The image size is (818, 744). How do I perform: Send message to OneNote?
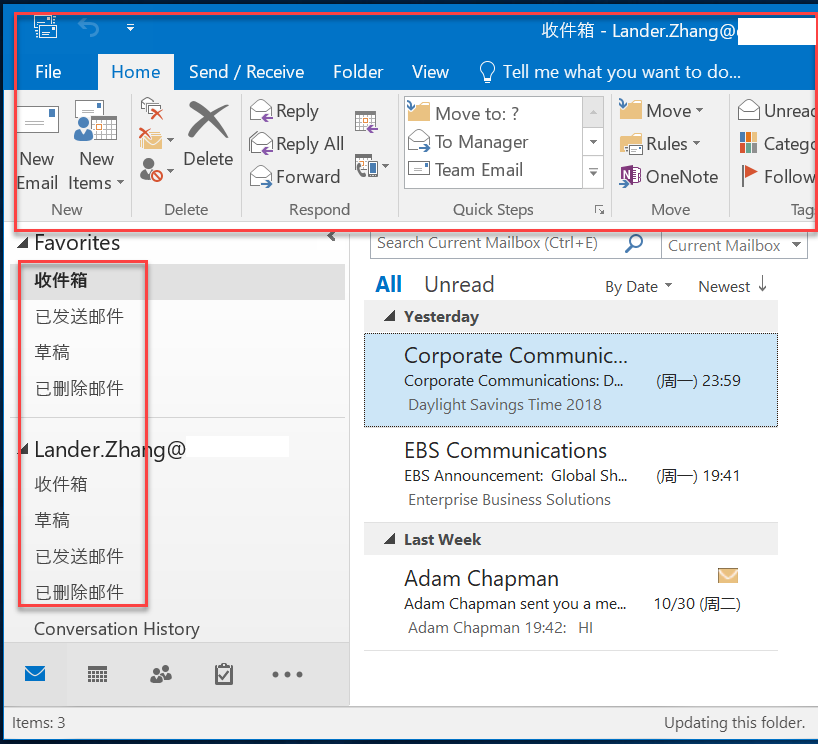click(x=669, y=177)
